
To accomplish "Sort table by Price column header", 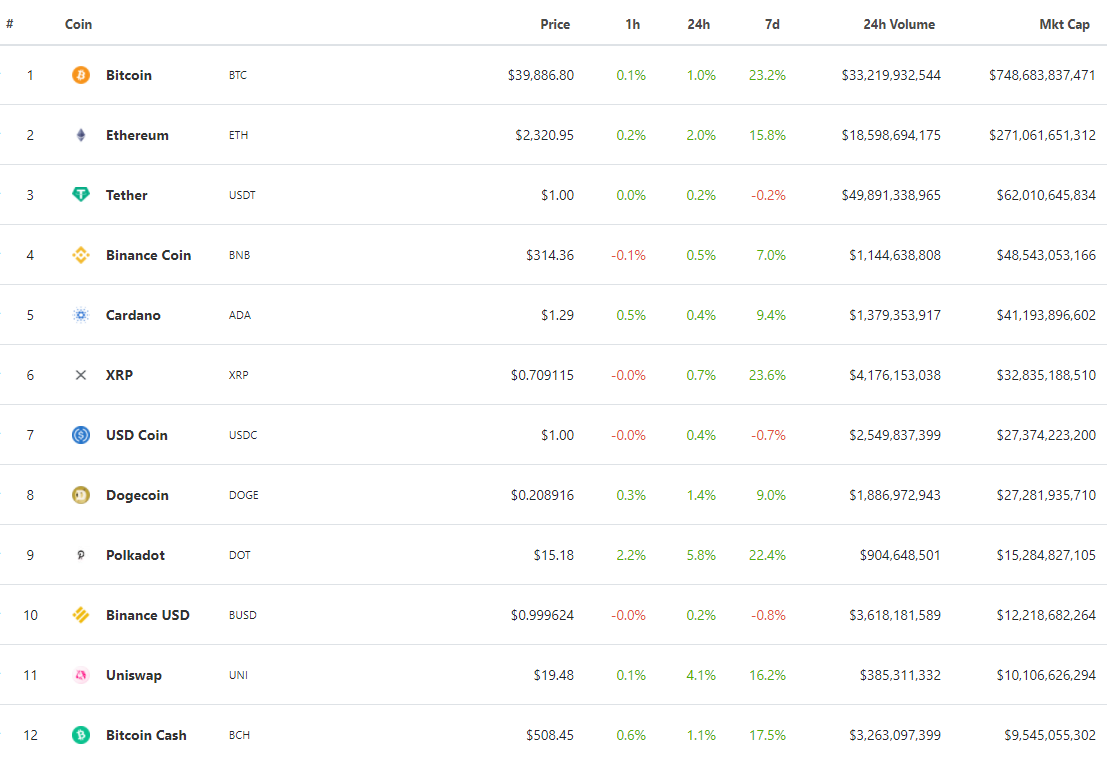I will 555,24.
